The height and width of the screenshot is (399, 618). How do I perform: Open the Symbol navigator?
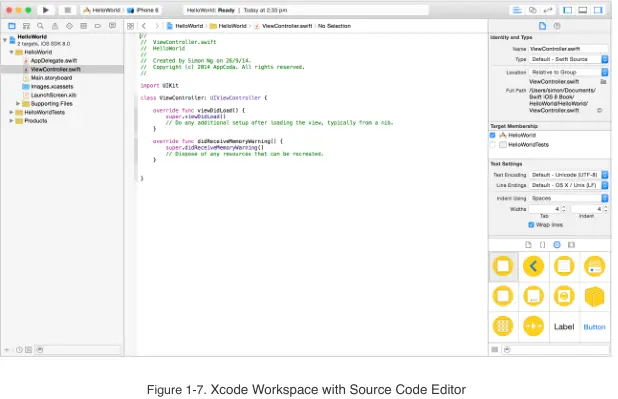pyautogui.click(x=26, y=26)
